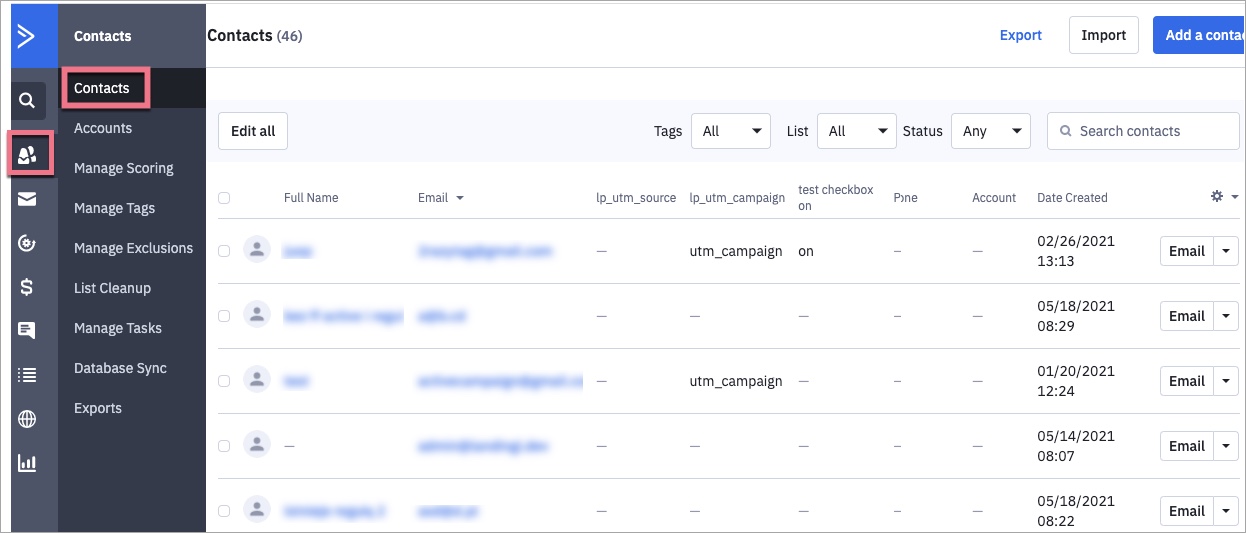
Task: Check the box for contact created 02/26/2021
Action: 224,251
